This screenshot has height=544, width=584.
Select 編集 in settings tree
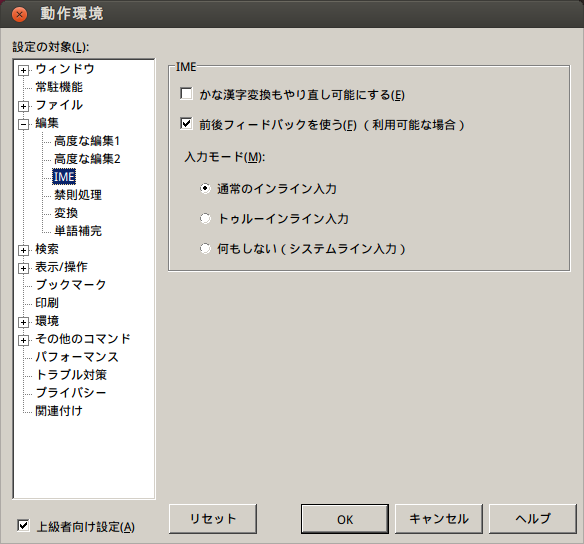coord(47,123)
